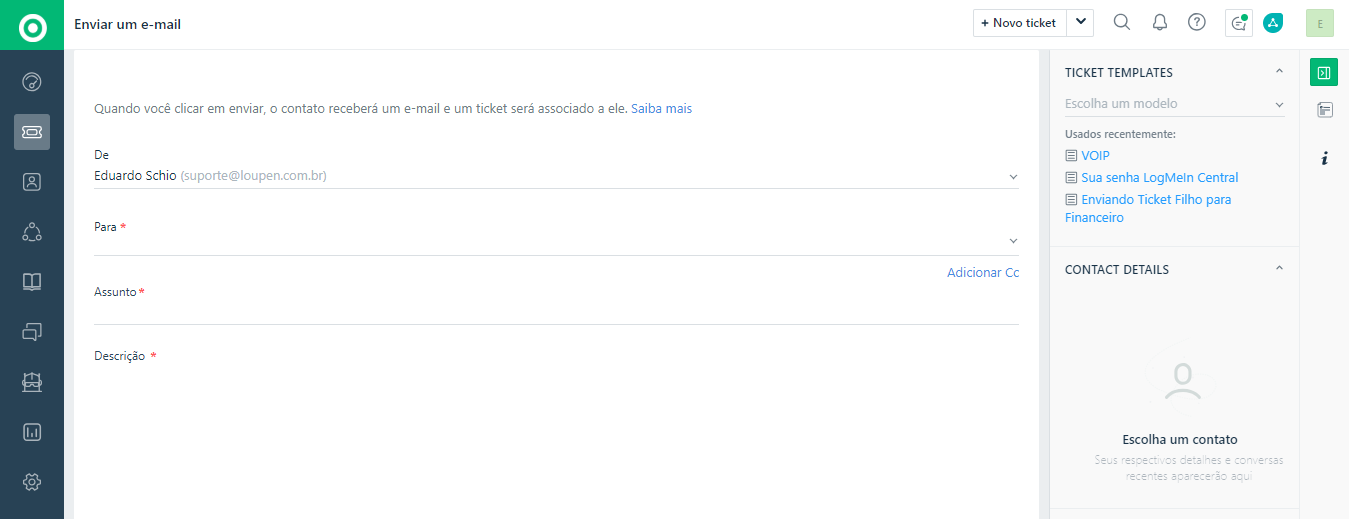Screen dimensions: 1349x519
Task: Select Sua senha LogMeIn Central template
Action: point(1160,178)
